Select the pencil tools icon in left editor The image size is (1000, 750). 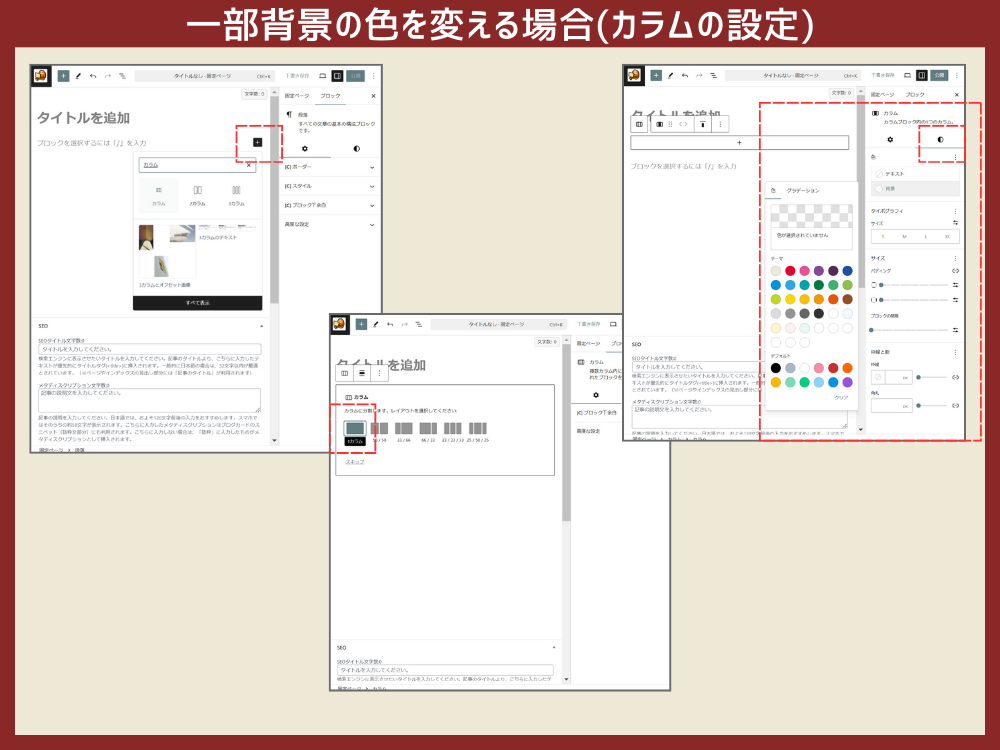78,76
